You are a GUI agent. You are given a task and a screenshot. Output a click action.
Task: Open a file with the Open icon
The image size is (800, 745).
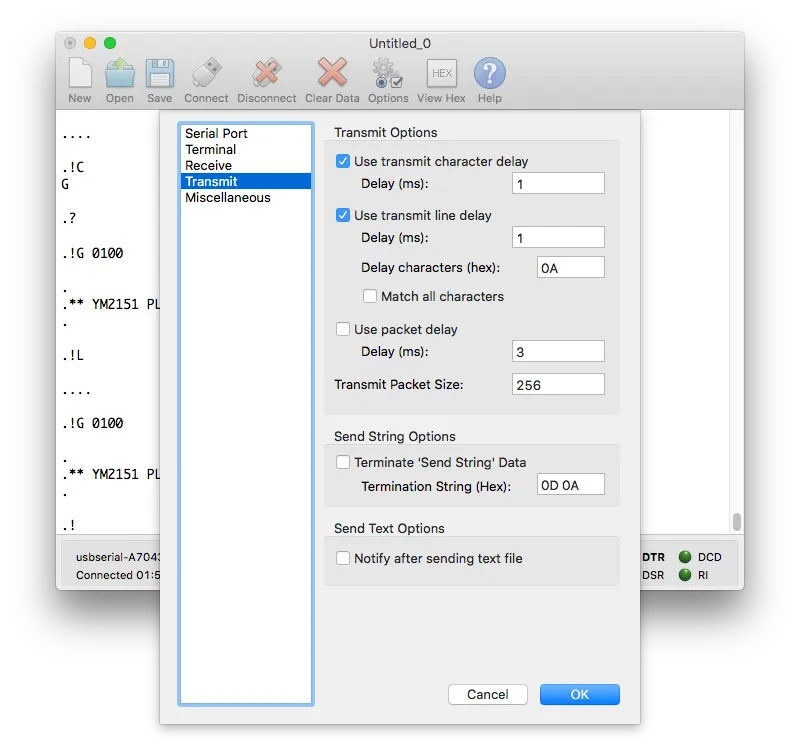(120, 73)
